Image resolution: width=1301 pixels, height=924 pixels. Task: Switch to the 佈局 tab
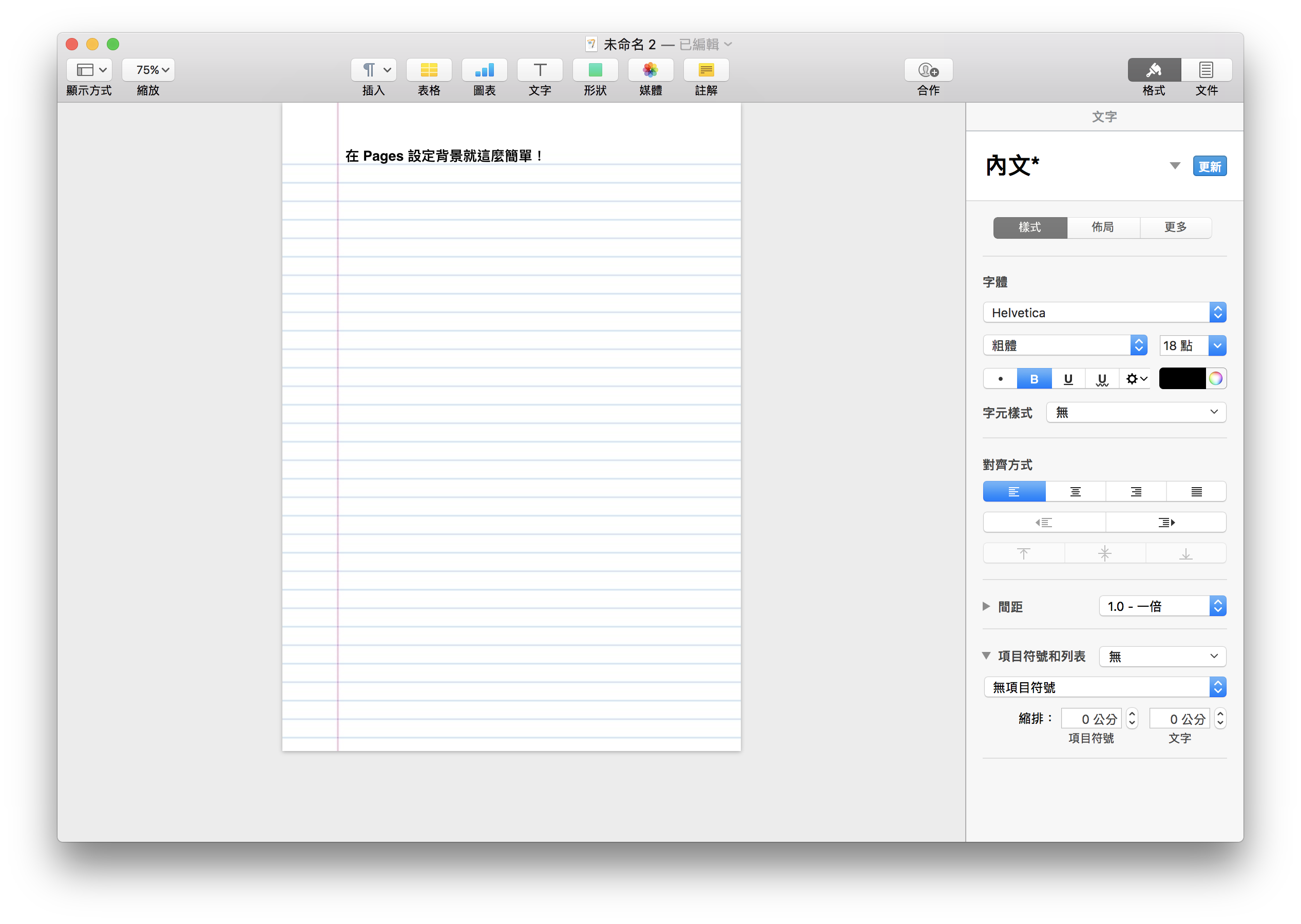pos(1103,227)
